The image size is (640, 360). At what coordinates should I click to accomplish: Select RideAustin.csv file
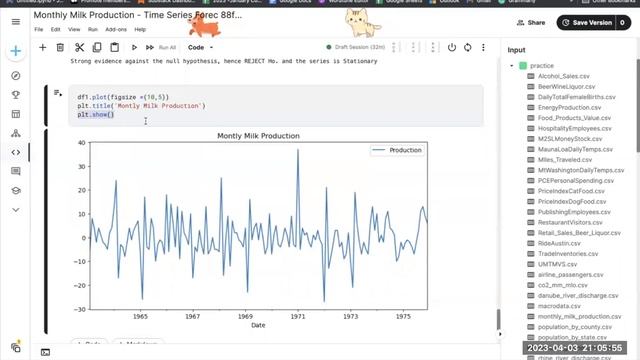pyautogui.click(x=559, y=243)
